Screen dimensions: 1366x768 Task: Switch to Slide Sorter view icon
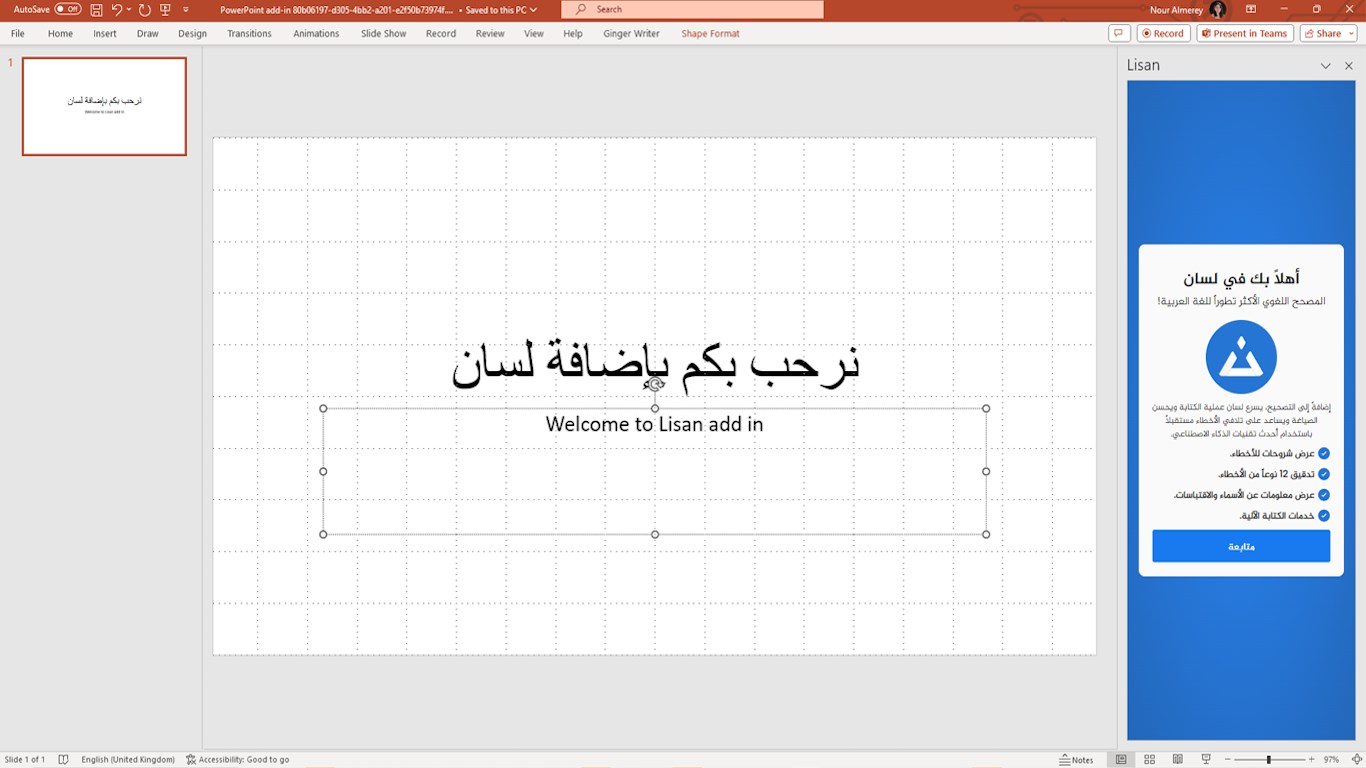pos(1149,760)
